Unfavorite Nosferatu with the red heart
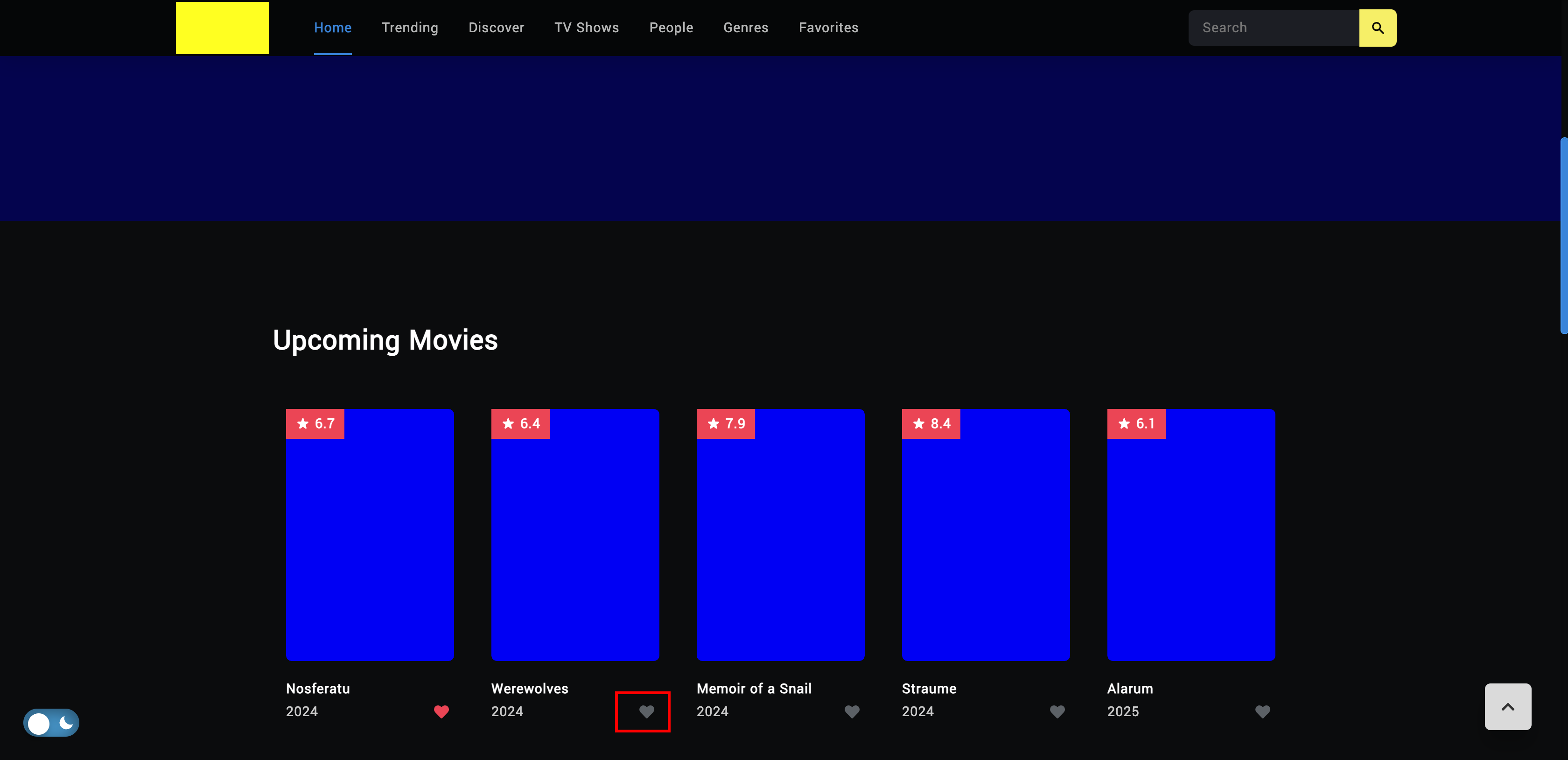The height and width of the screenshot is (760, 1568). (441, 711)
